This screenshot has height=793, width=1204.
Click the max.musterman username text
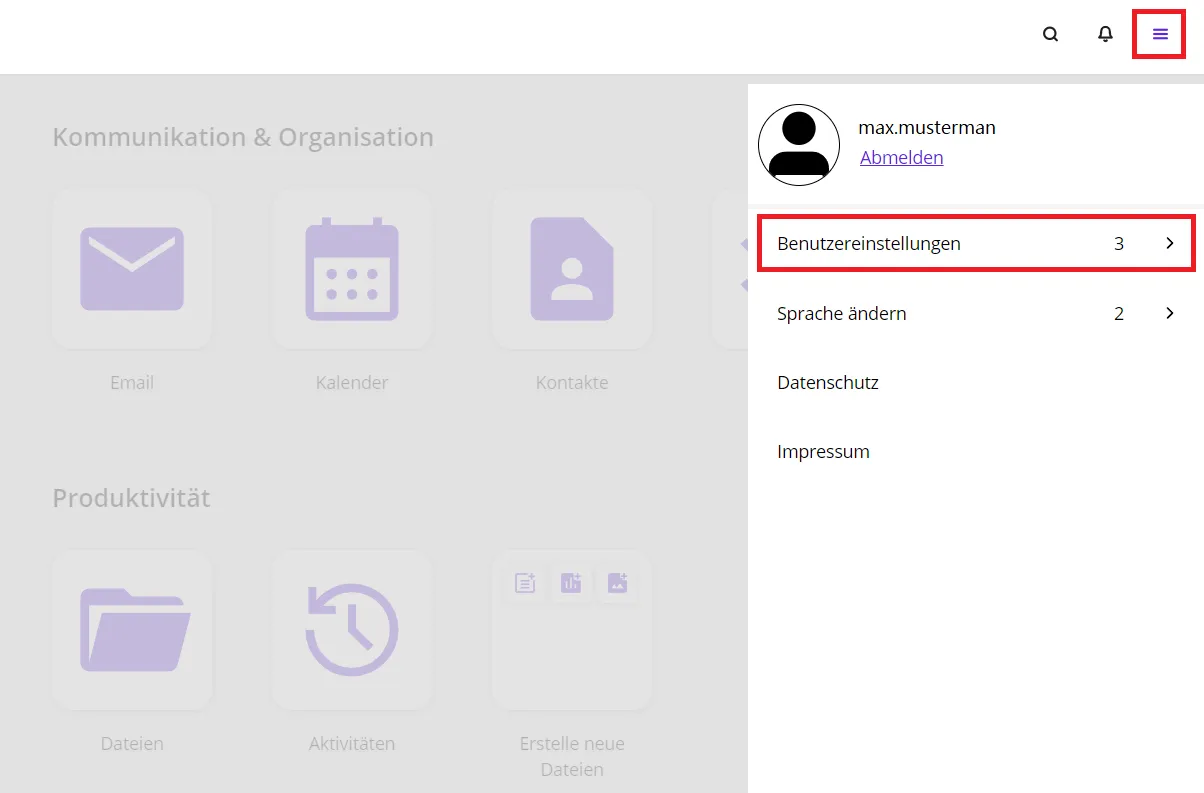pyautogui.click(x=926, y=127)
